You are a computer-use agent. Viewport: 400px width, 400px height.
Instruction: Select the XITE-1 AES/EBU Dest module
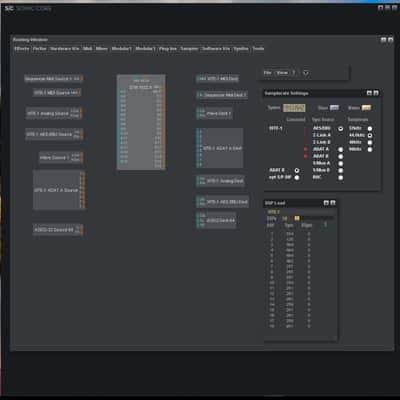click(x=222, y=202)
